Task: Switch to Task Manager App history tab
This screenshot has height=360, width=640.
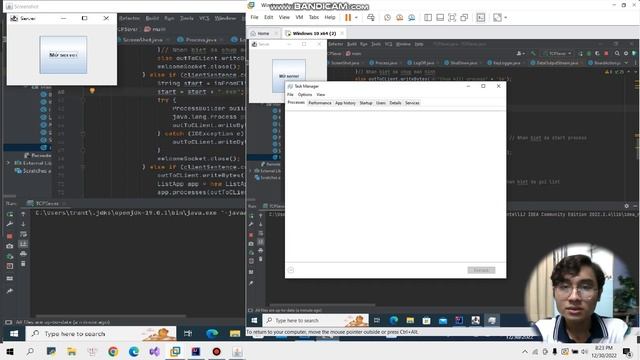Action: [x=345, y=103]
